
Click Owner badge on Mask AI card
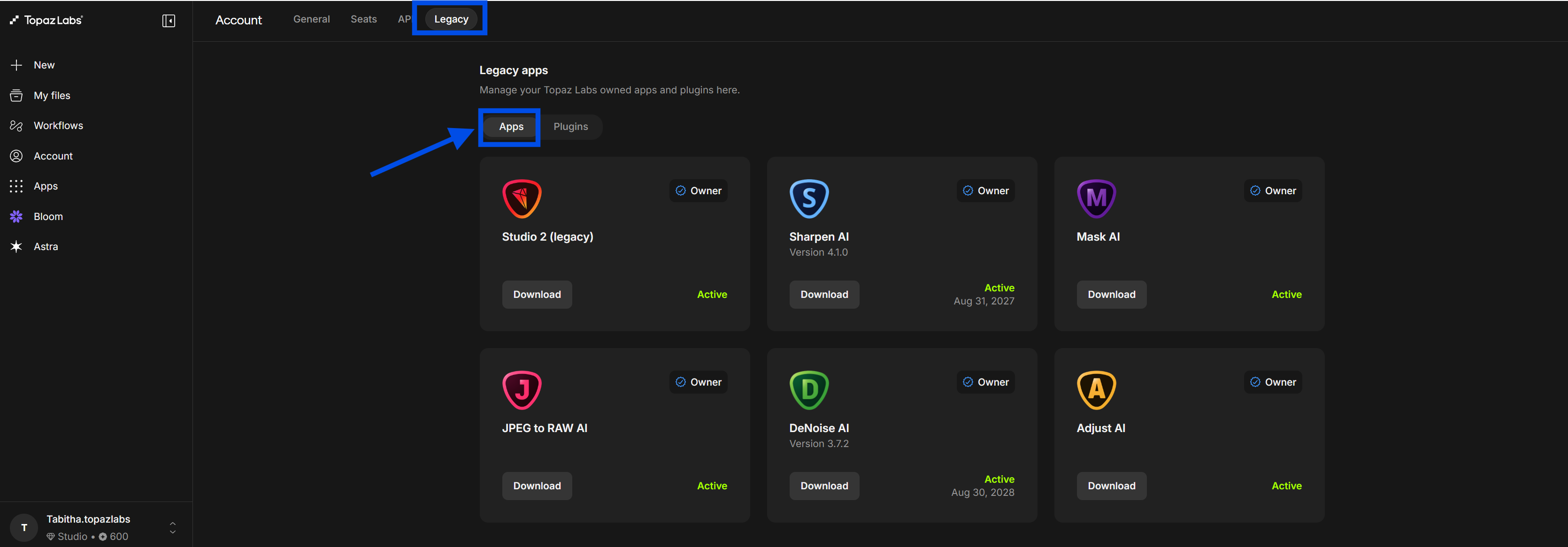coord(1273,191)
